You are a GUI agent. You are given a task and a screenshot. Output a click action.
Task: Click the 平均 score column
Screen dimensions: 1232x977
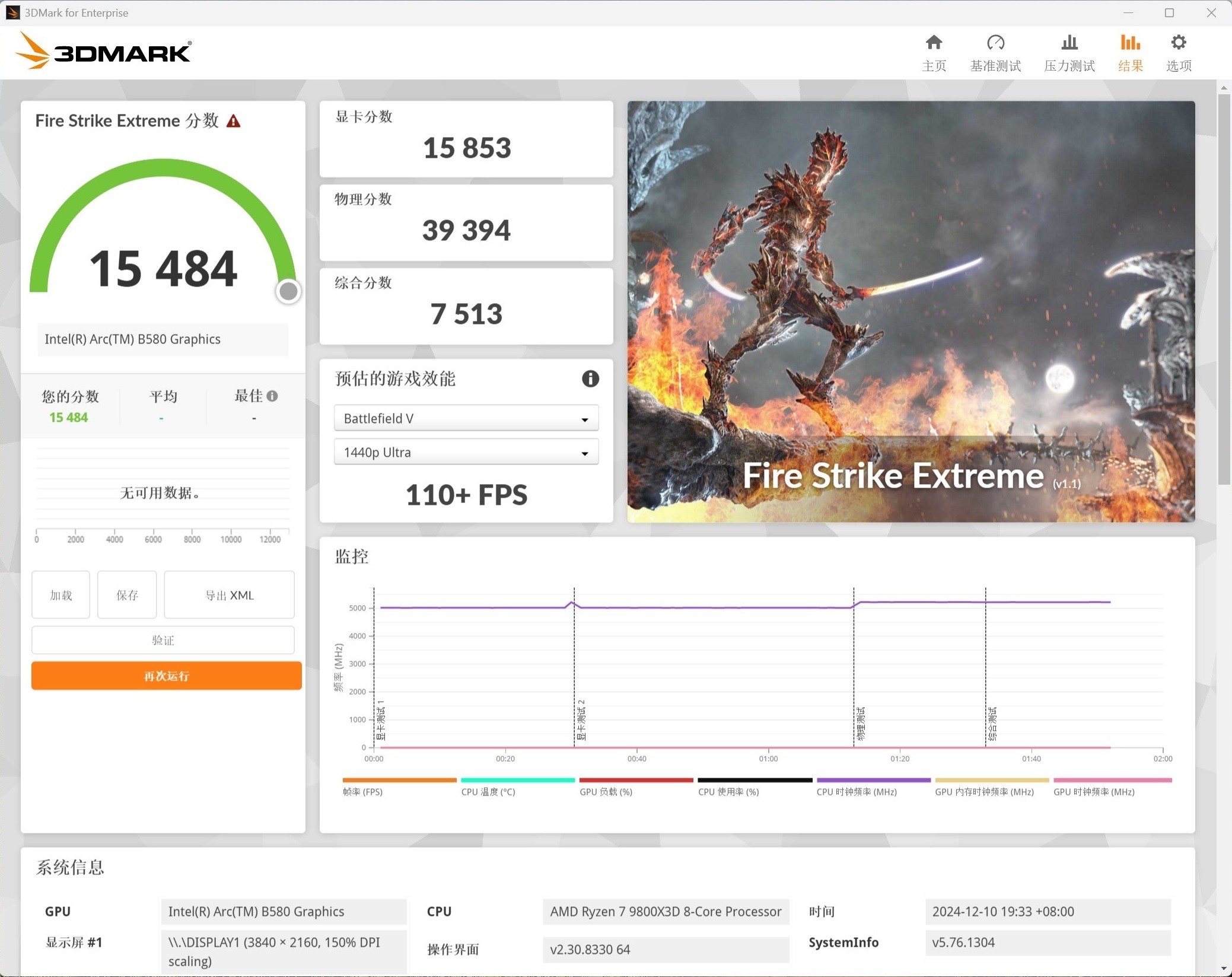[163, 406]
